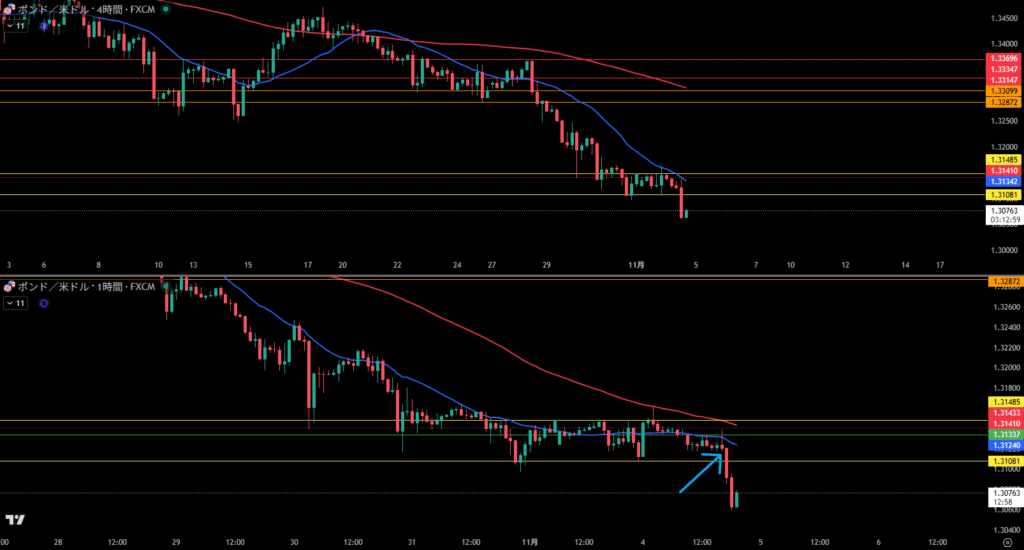Click the purple event icon in 1-hour chart legend
Image resolution: width=1024 pixels, height=550 pixels.
click(x=44, y=302)
